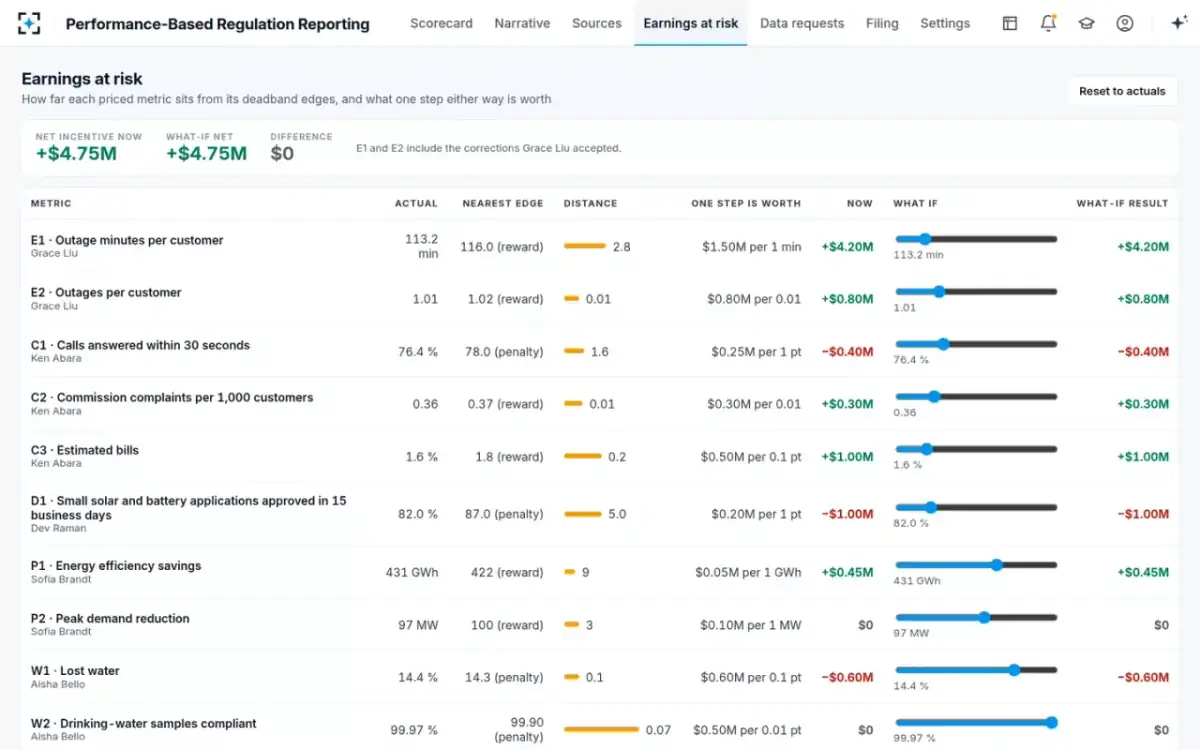Switch to the Narrative tab

coord(522,23)
